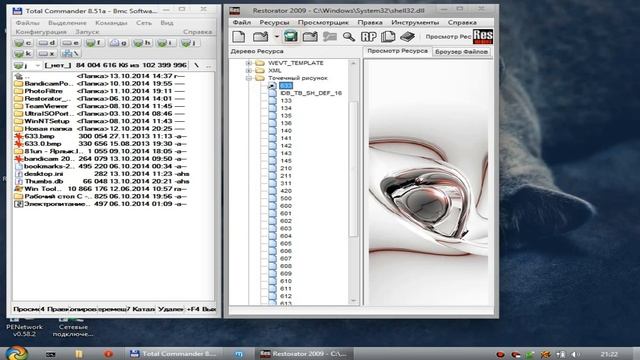The image size is (640, 360).
Task: Switch to Total Commander via the taskbar
Action: [x=173, y=354]
